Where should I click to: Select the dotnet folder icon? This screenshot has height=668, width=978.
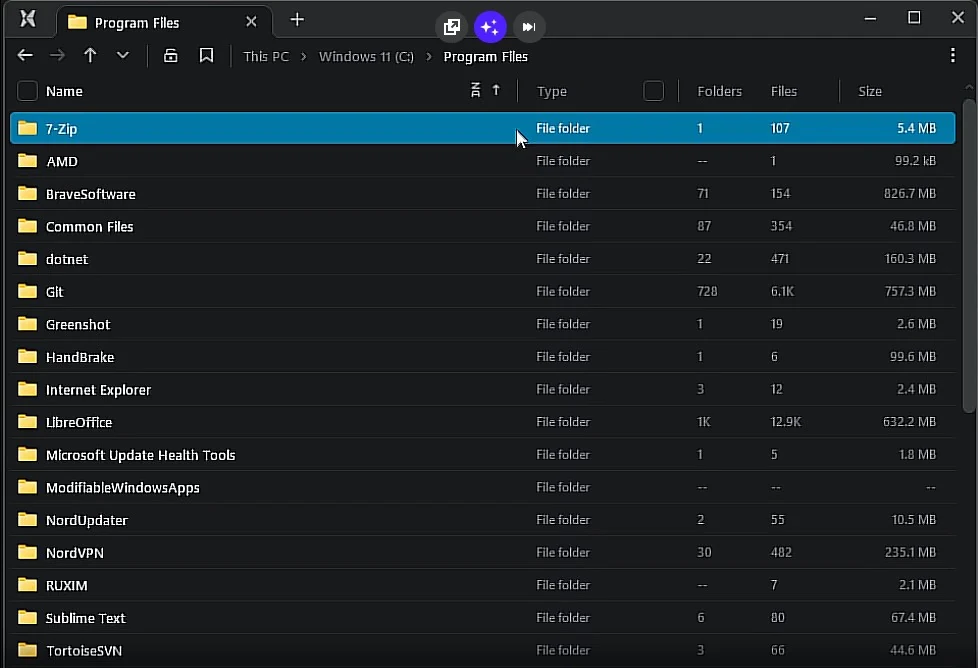coord(27,258)
